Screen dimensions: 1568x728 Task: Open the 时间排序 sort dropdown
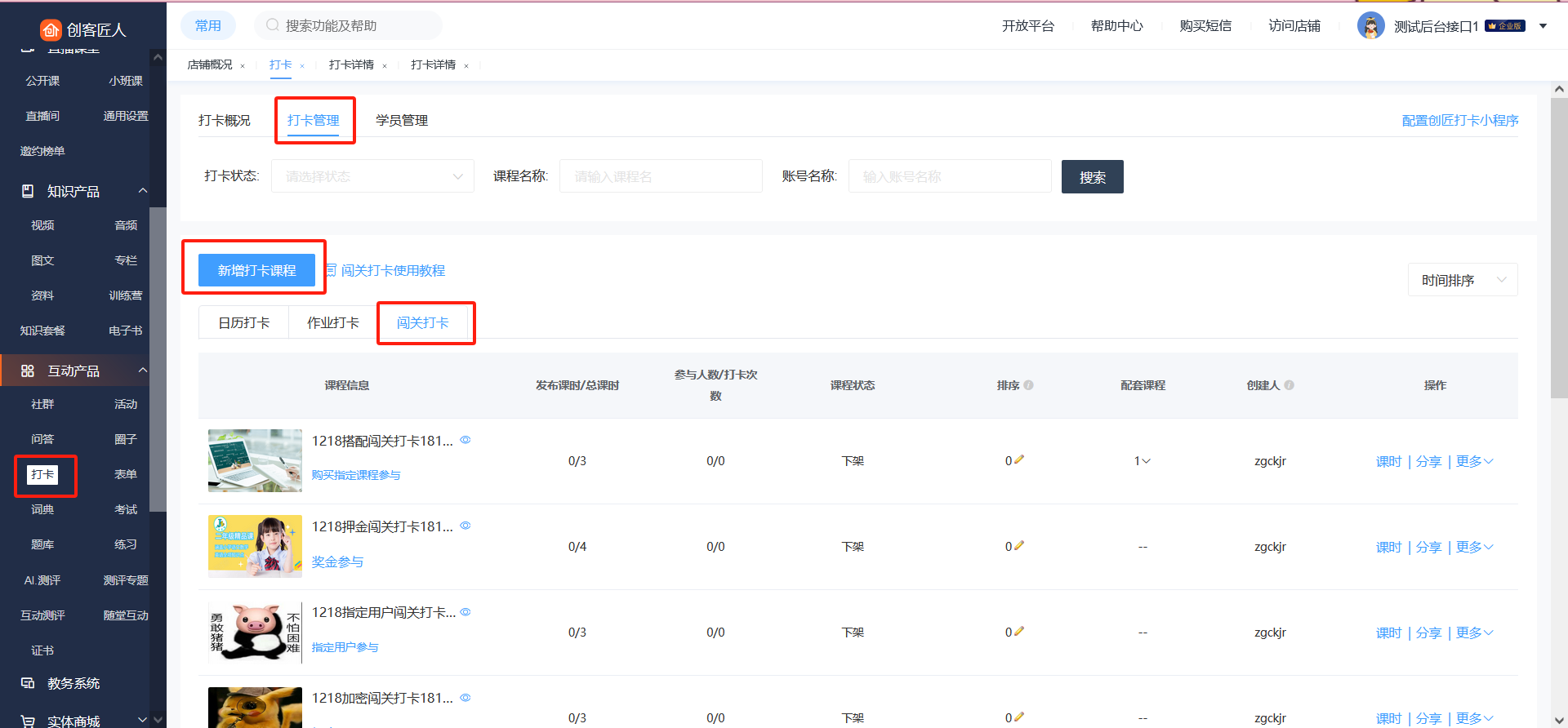[1463, 280]
